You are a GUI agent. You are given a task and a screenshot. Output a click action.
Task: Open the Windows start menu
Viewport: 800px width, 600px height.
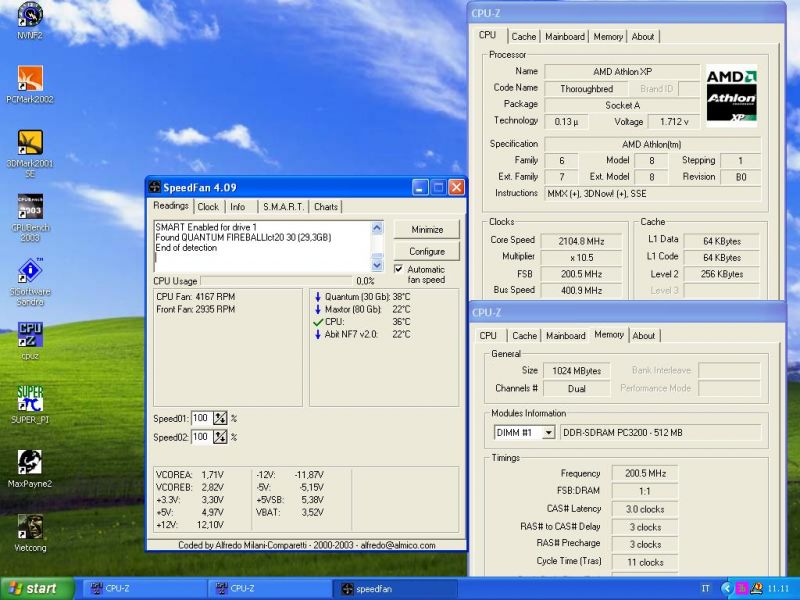click(37, 588)
